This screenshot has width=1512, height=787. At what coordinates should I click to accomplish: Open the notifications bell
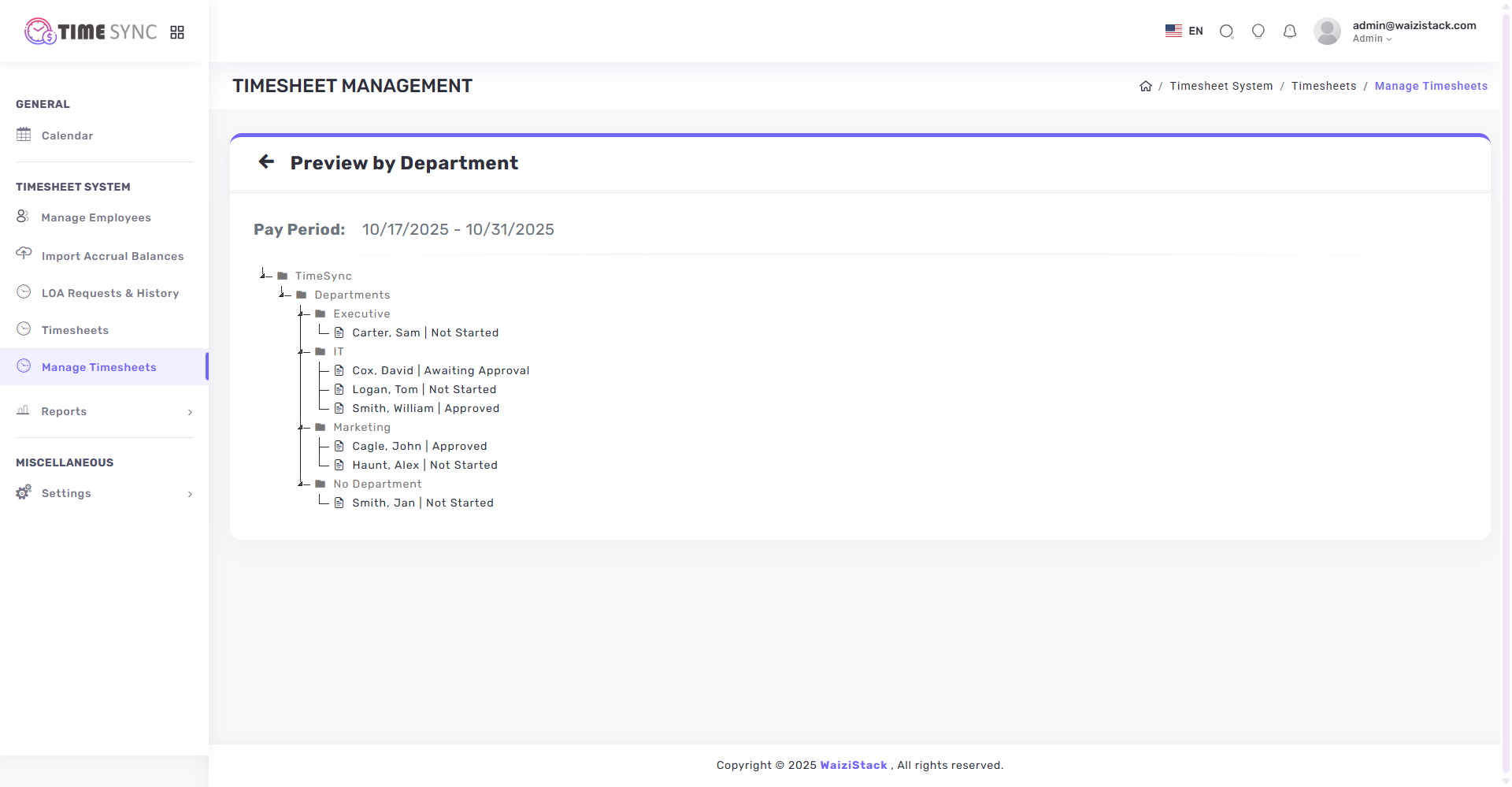[x=1289, y=32]
